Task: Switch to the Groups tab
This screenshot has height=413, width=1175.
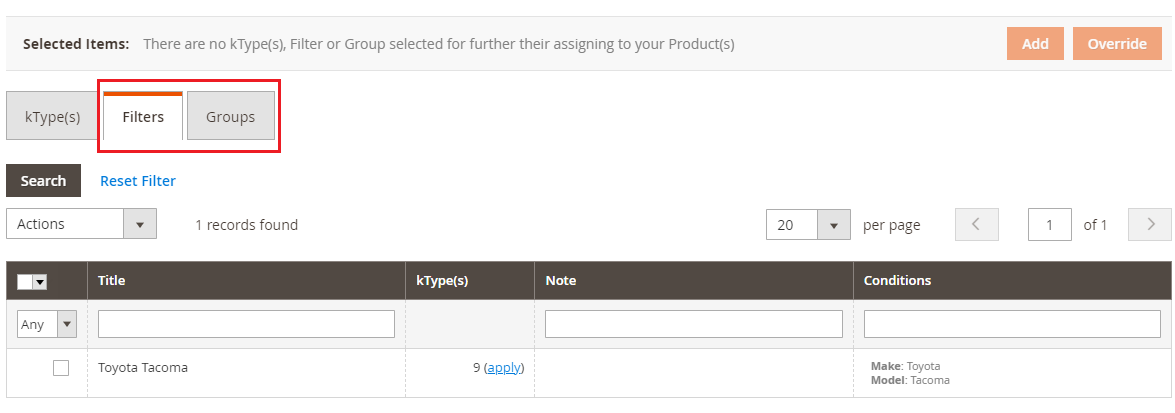Action: point(231,118)
